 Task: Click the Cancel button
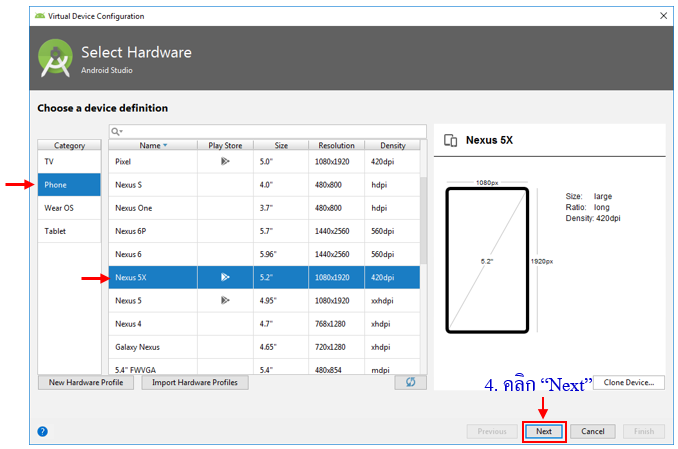[593, 432]
